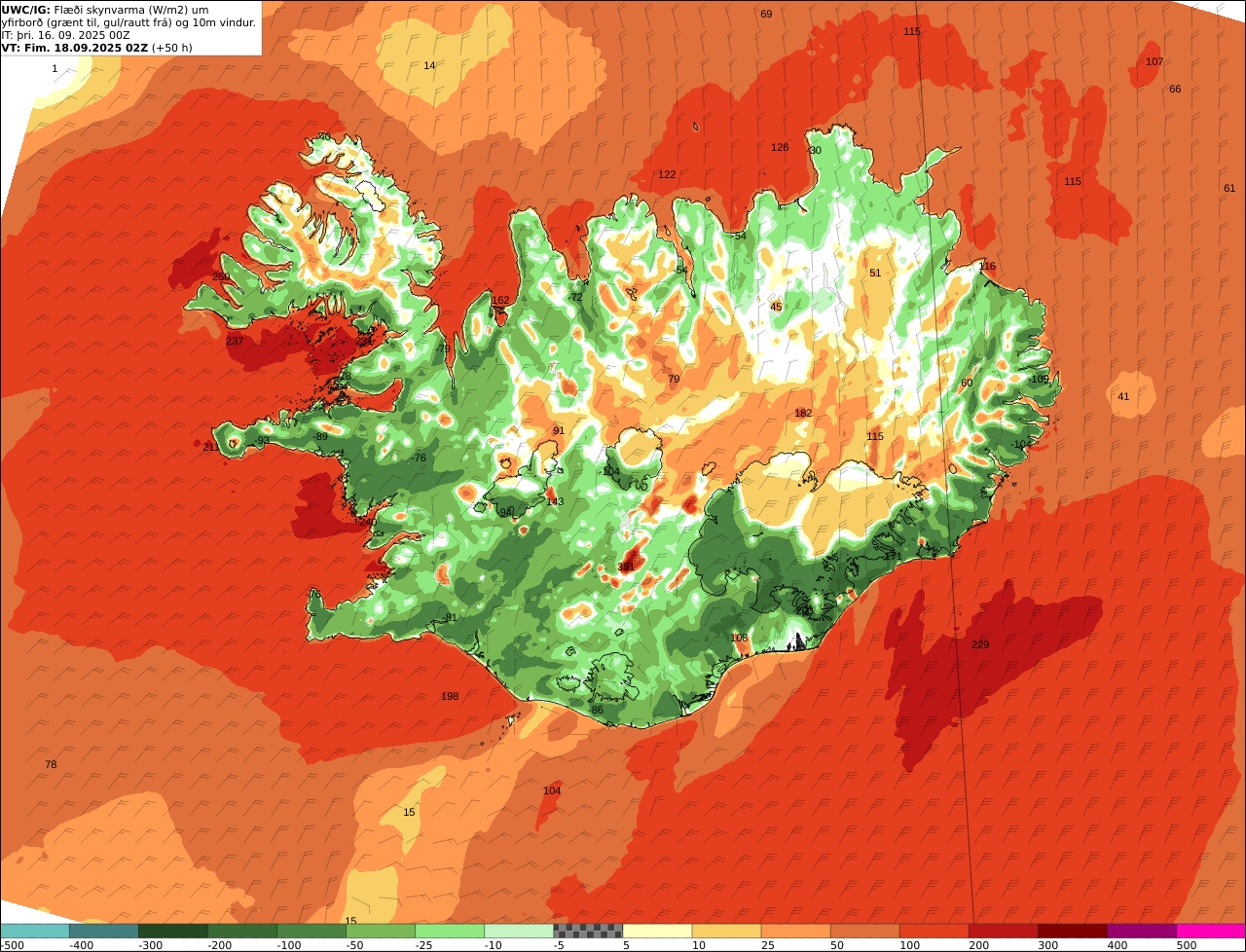1246x952 pixels.
Task: Click the map value '143' near the glacier outline
Action: 555,502
